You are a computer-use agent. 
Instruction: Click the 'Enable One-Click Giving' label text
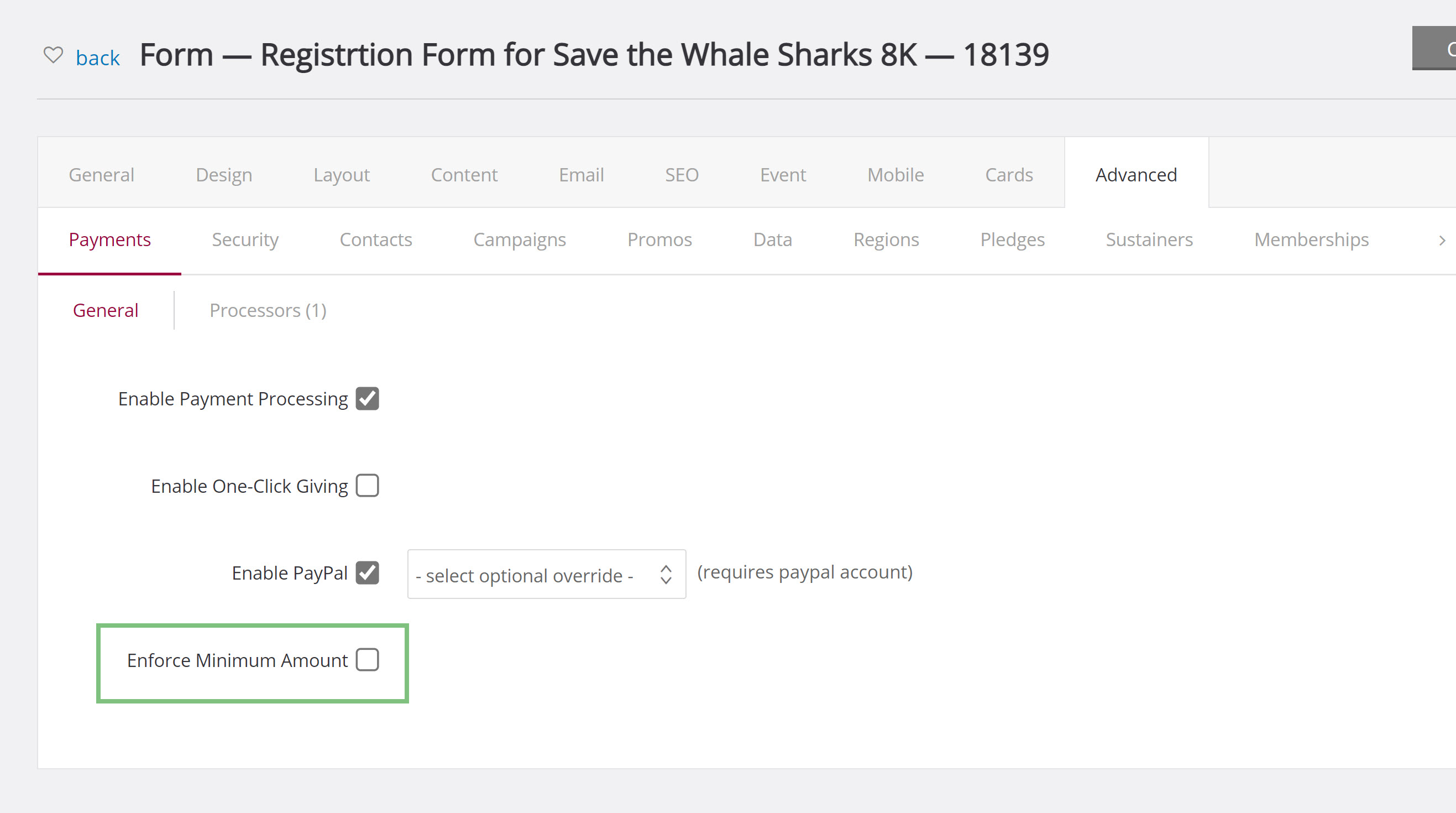point(249,486)
